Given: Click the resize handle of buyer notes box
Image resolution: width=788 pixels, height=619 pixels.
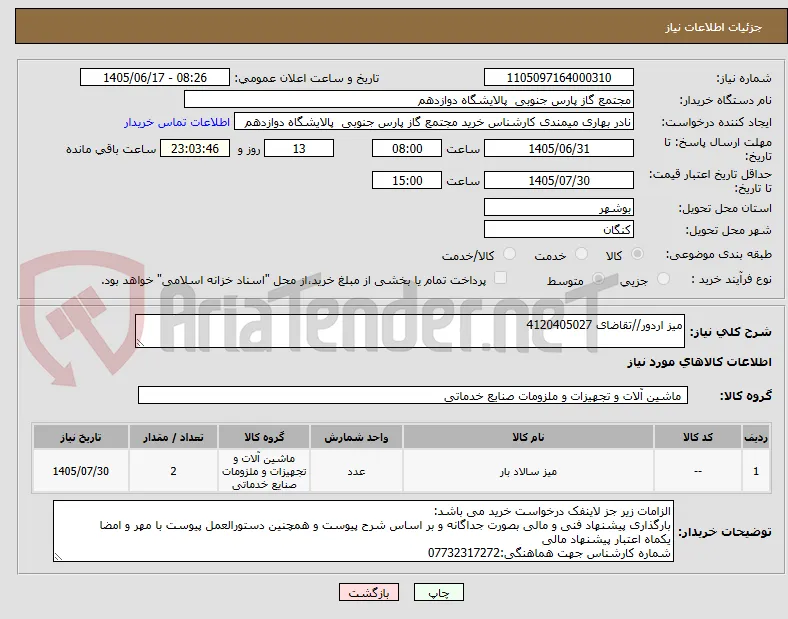Looking at the screenshot, I should pos(58,557).
